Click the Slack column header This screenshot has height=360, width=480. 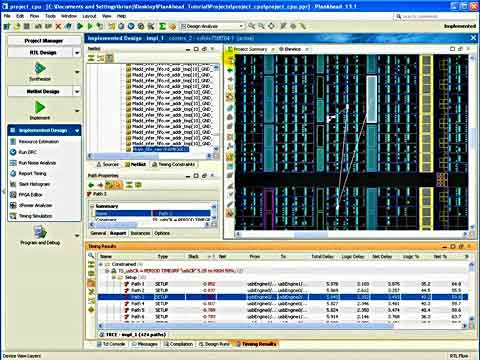point(193,256)
